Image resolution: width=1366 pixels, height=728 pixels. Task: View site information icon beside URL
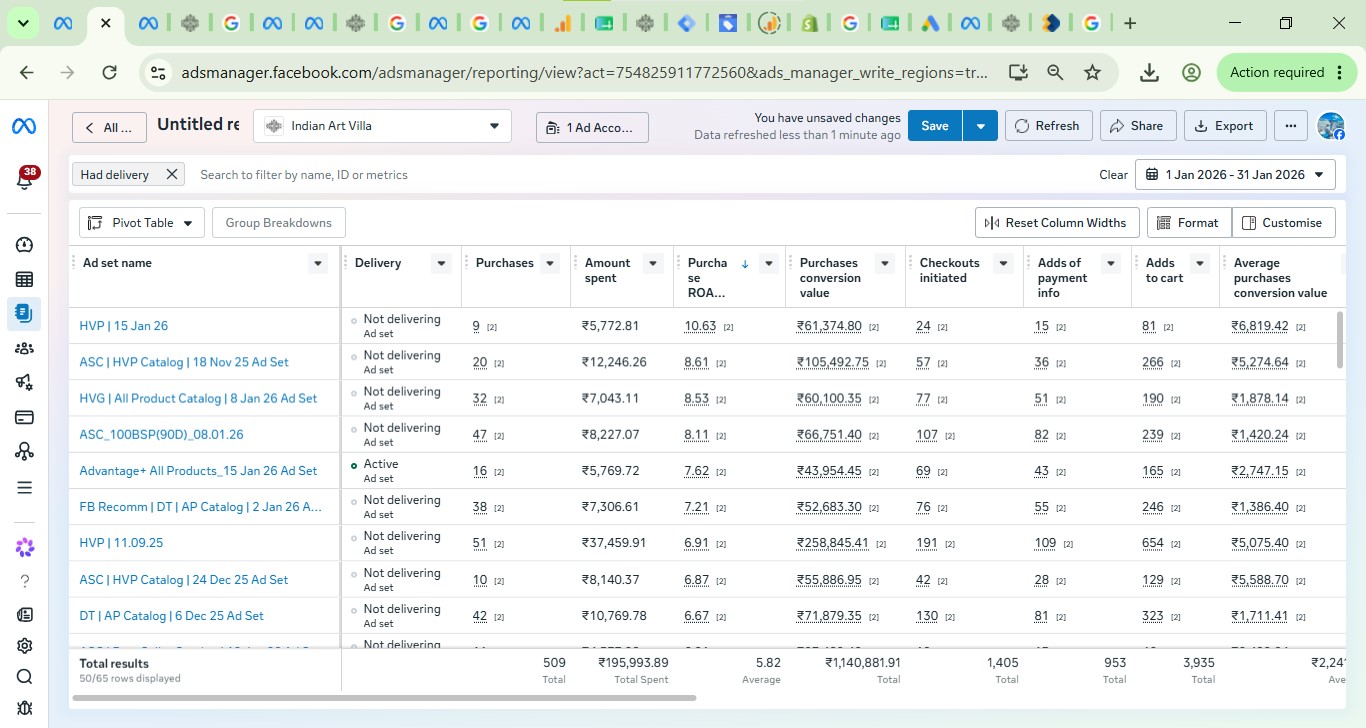[x=156, y=72]
